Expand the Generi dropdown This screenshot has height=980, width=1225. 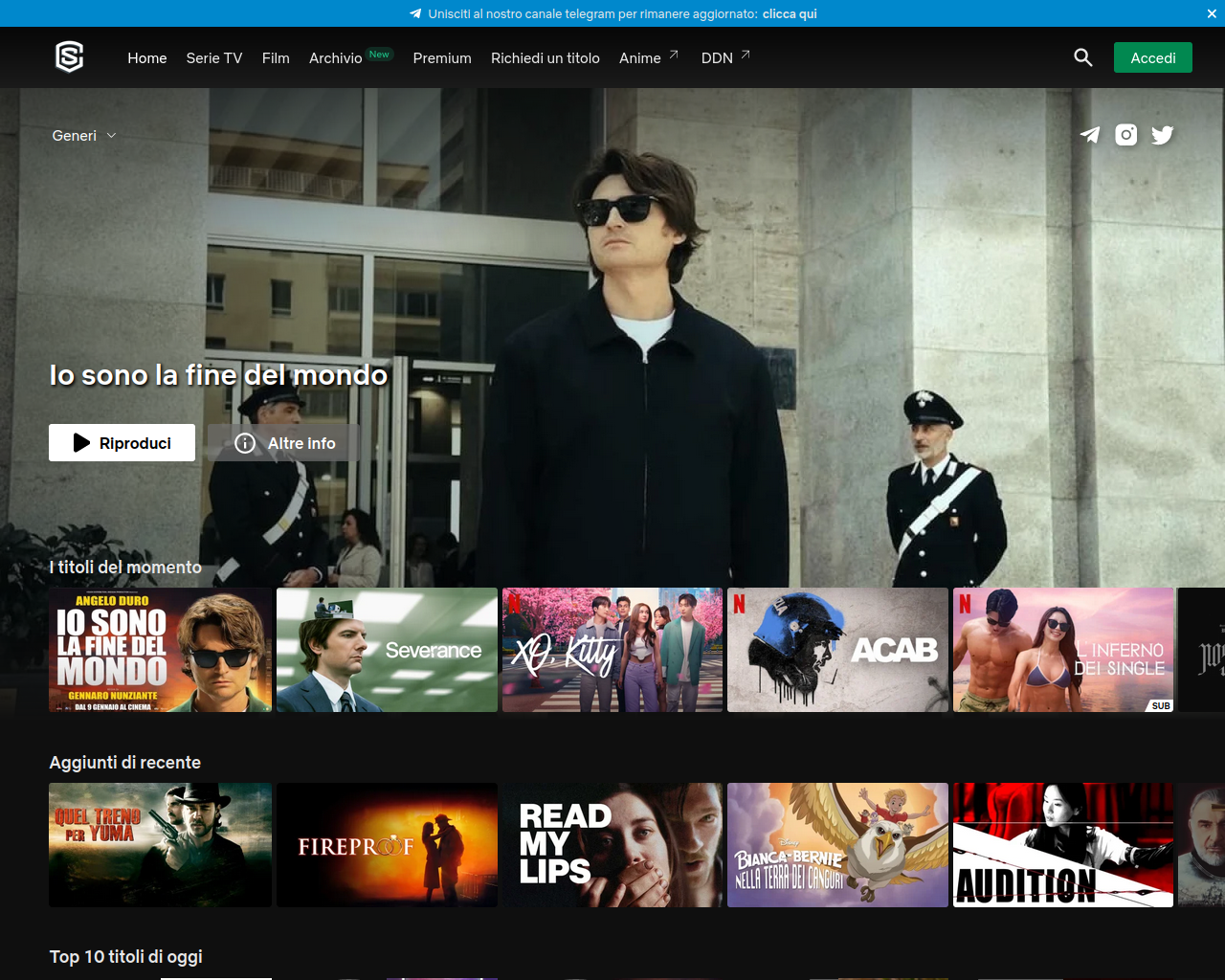click(x=84, y=136)
